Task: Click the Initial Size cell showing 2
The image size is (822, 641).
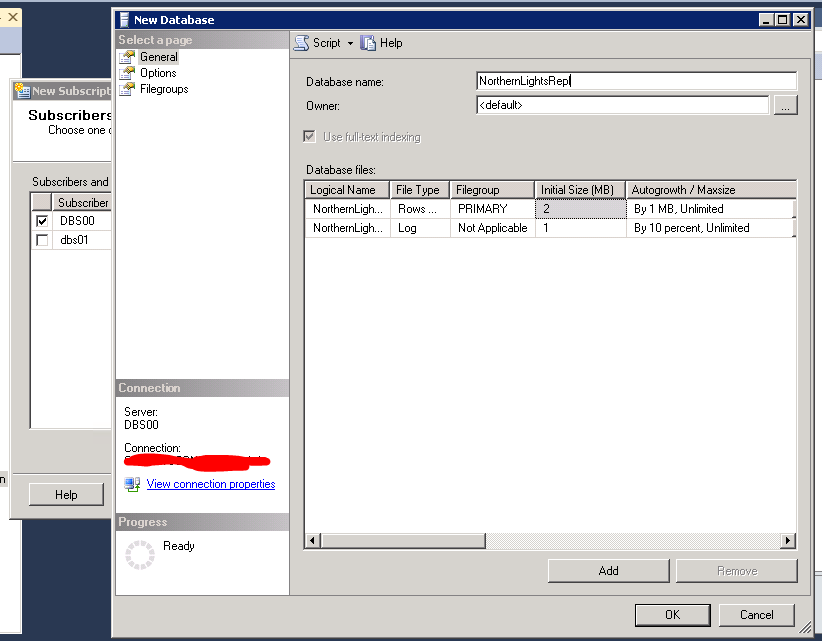Action: [x=580, y=209]
